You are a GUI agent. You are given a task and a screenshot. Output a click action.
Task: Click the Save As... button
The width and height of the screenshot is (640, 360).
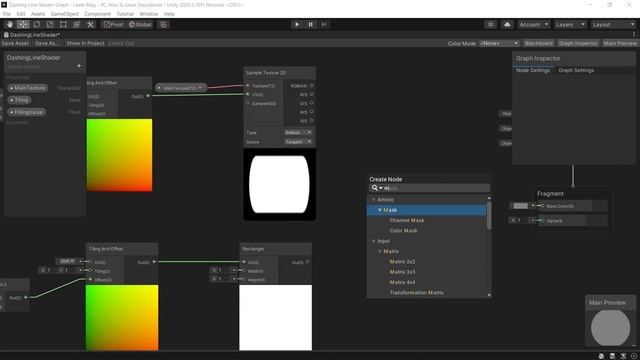click(47, 43)
